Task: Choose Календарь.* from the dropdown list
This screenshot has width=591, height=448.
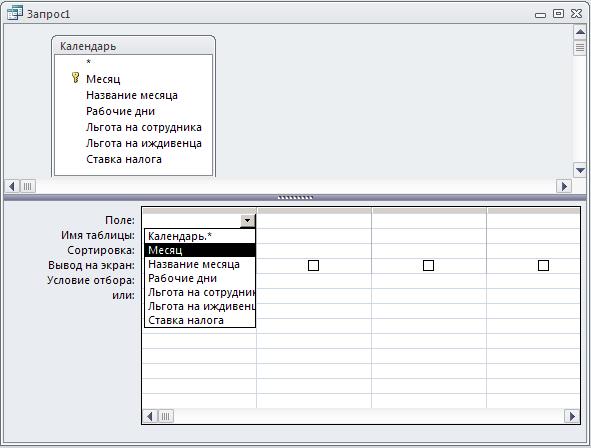Action: point(200,236)
